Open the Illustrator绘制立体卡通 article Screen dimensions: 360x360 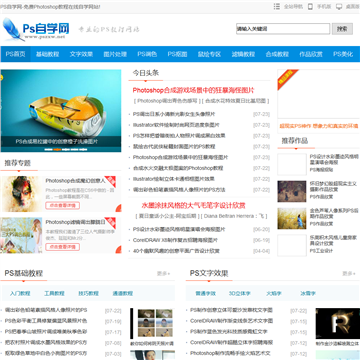point(173,179)
